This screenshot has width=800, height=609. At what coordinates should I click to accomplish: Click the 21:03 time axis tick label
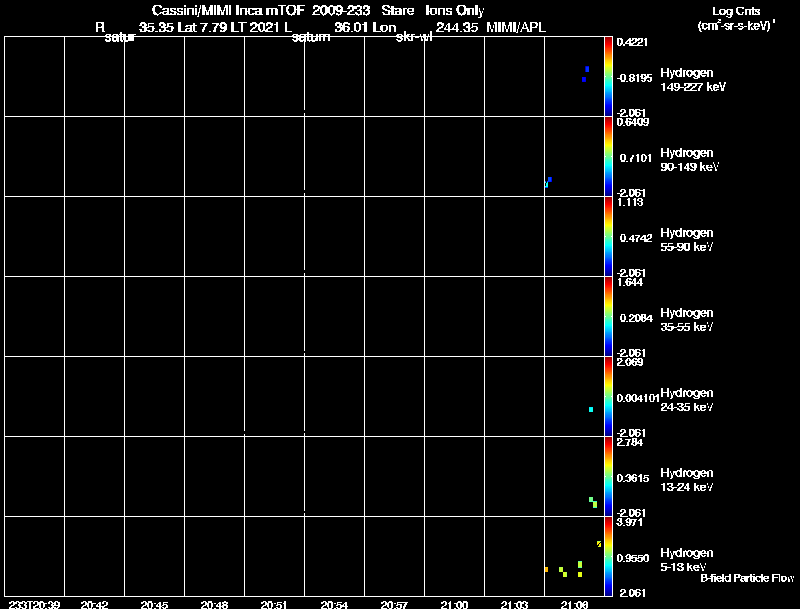click(514, 605)
